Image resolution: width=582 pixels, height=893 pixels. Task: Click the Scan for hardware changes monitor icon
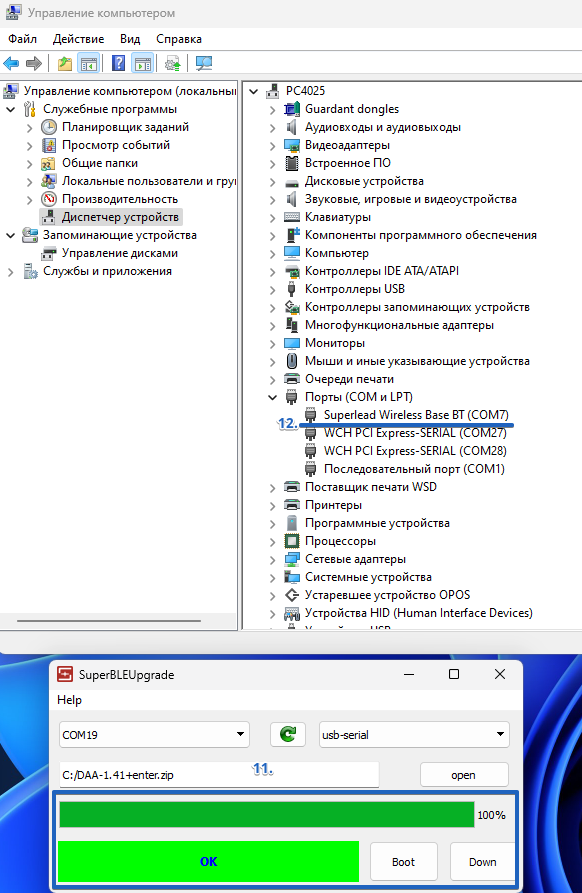pos(203,63)
